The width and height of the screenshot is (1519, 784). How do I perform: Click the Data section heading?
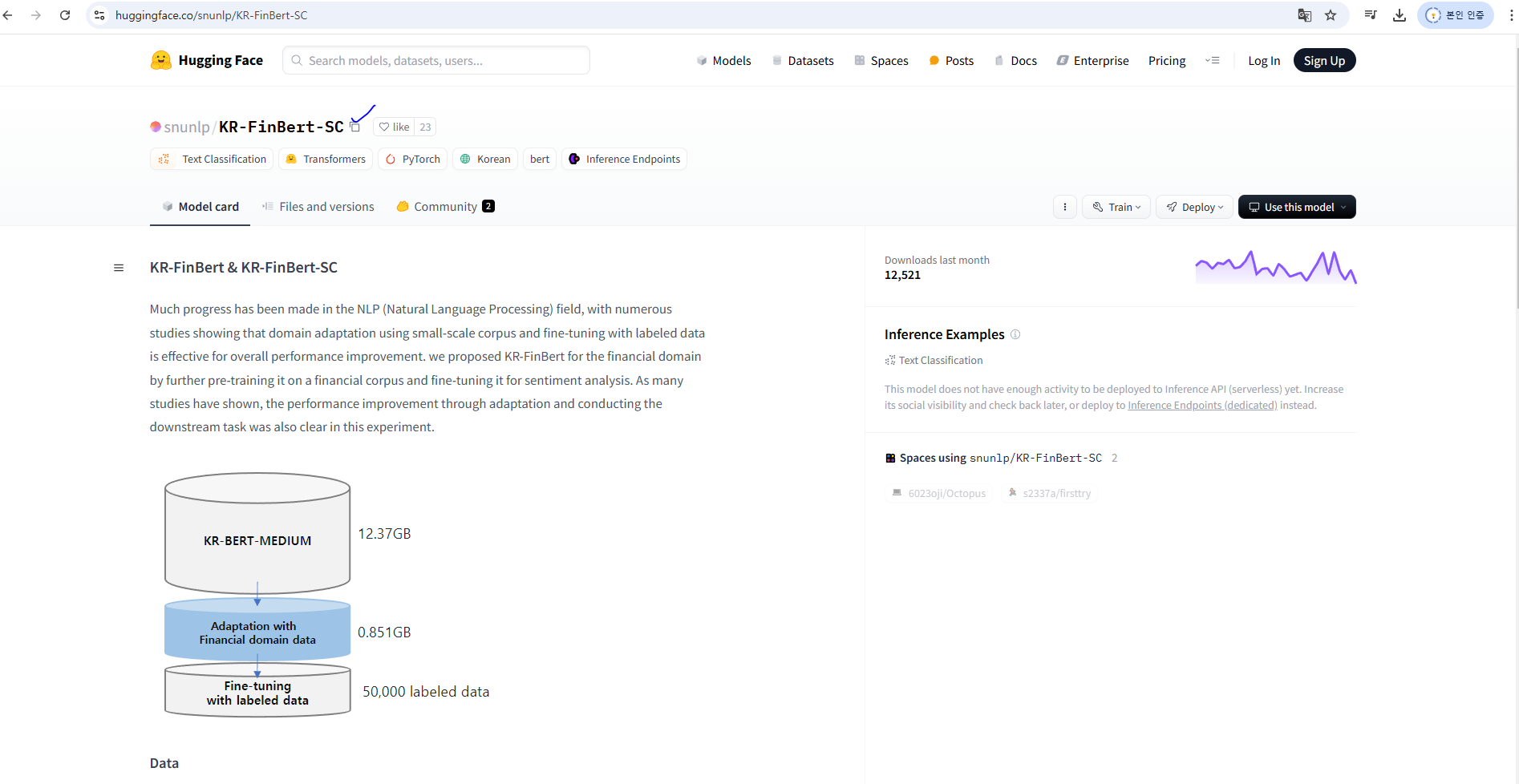[x=164, y=763]
